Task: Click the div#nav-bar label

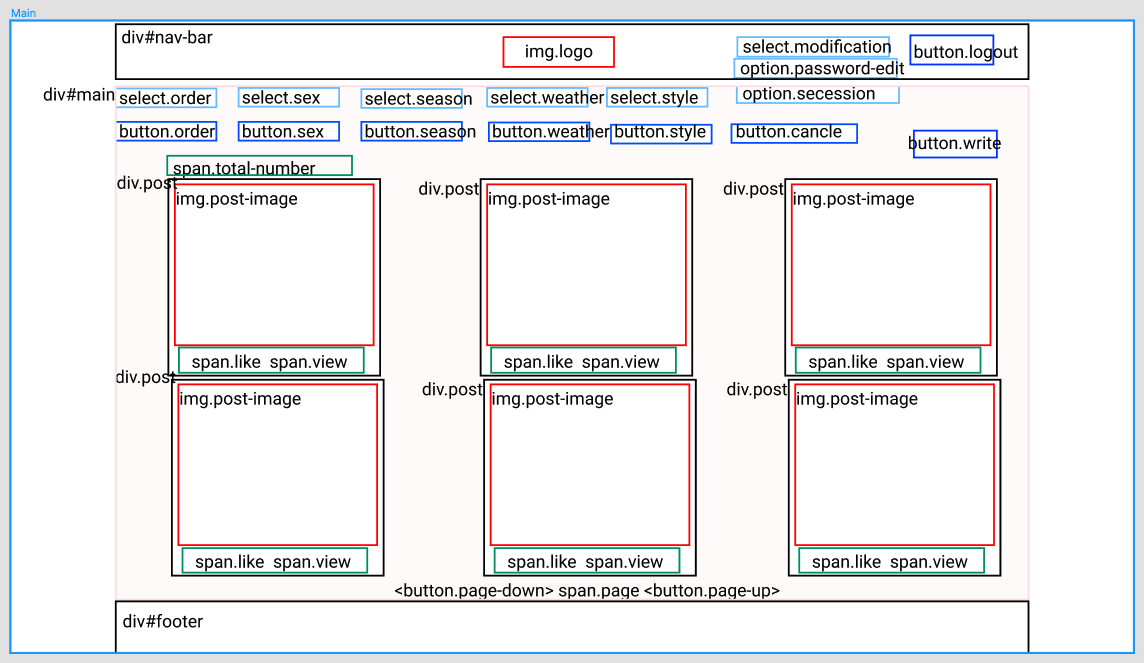Action: pos(167,37)
